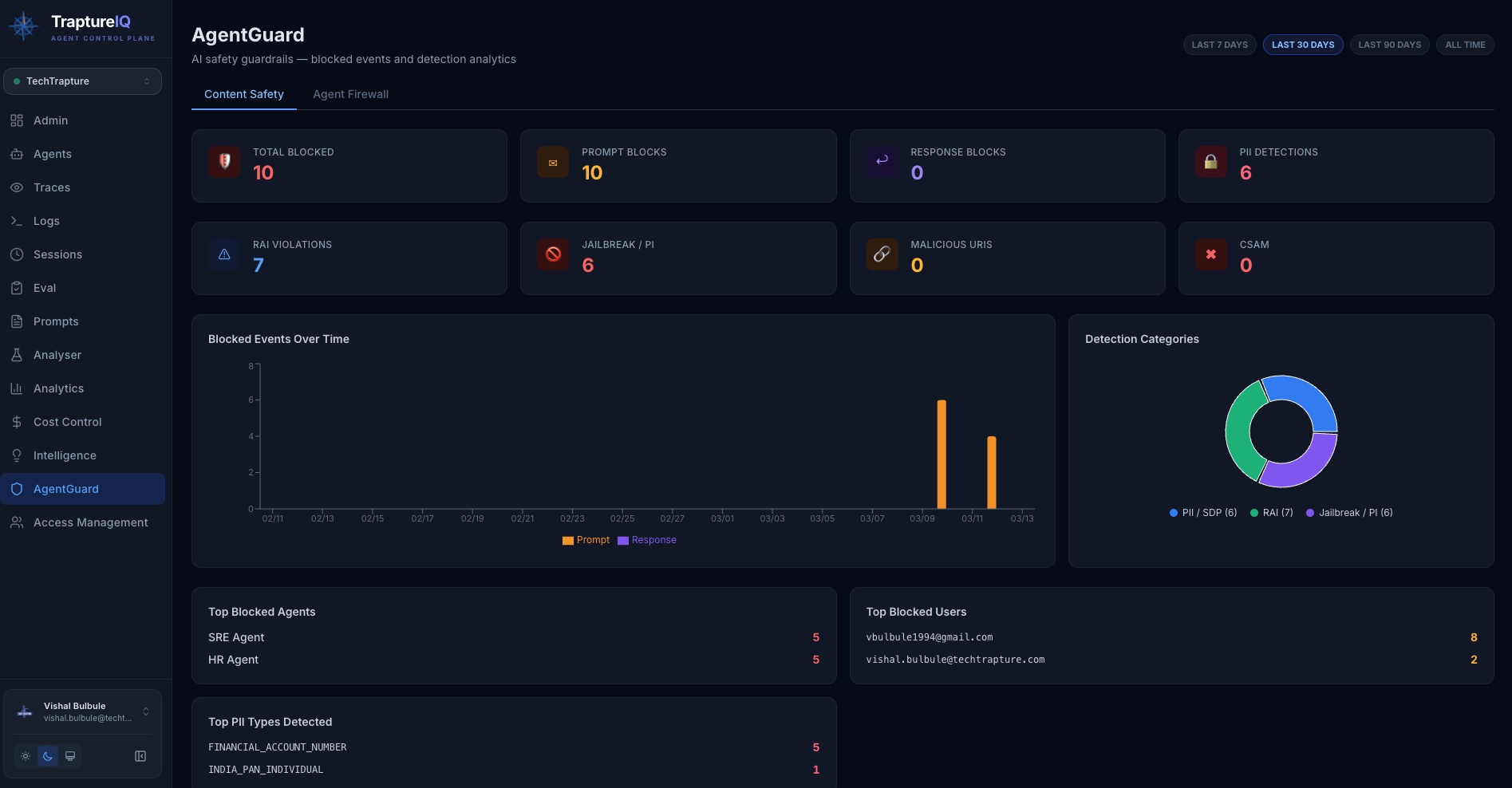The width and height of the screenshot is (1512, 788).
Task: Select the ALL TIME time range
Action: [x=1465, y=45]
